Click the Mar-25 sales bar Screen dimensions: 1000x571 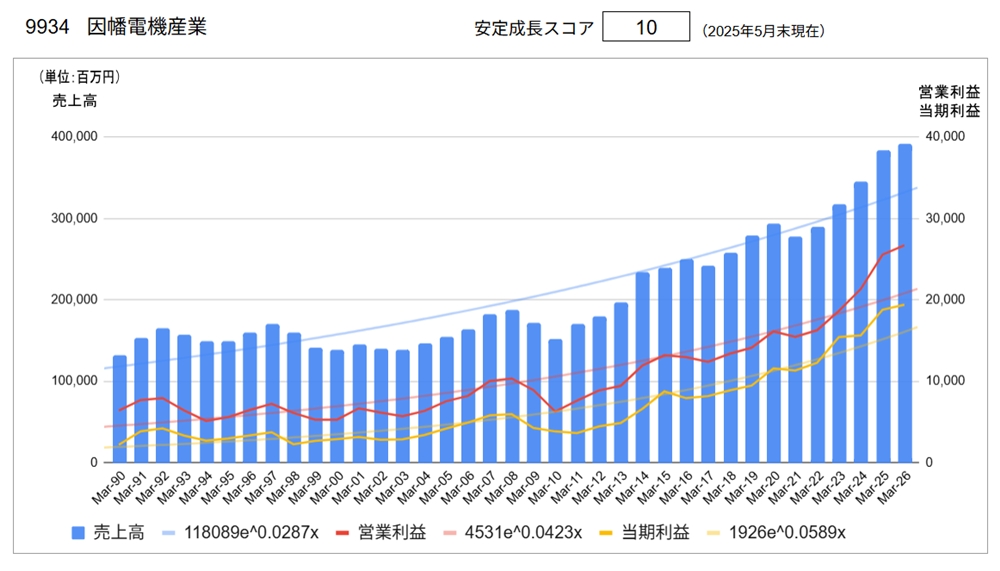click(x=883, y=307)
